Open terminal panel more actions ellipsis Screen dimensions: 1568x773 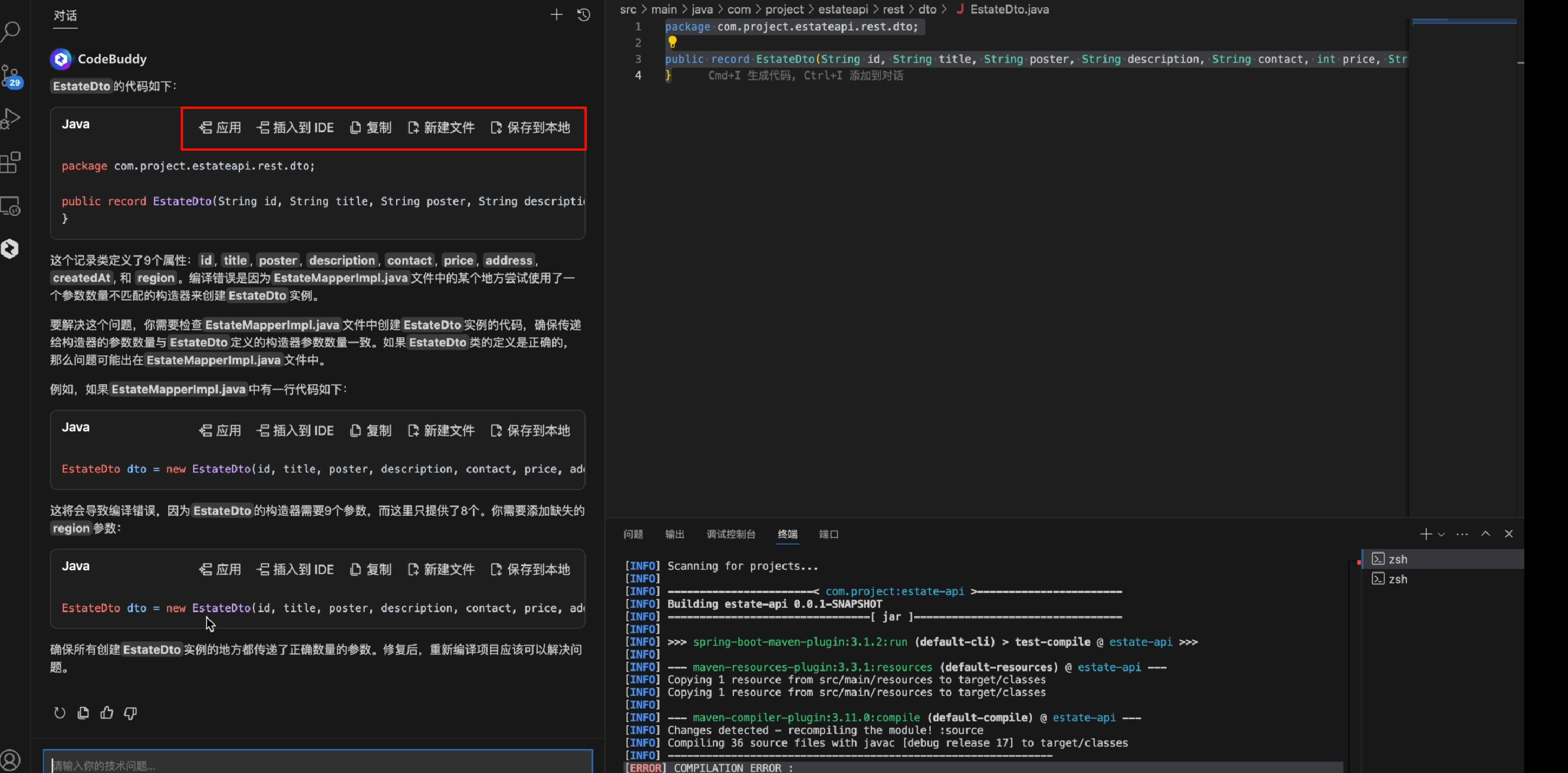coord(1462,534)
